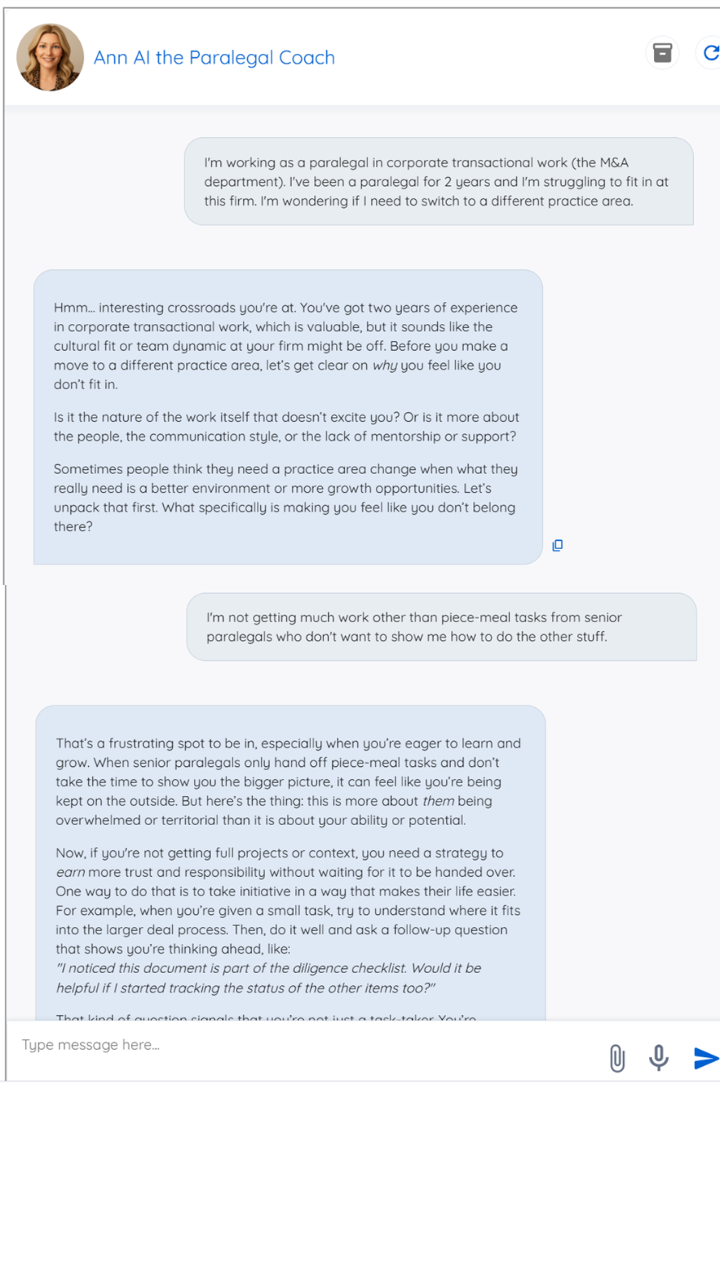Viewport: 720px width, 1280px height.
Task: Activate the microphone voice input
Action: [658, 1057]
